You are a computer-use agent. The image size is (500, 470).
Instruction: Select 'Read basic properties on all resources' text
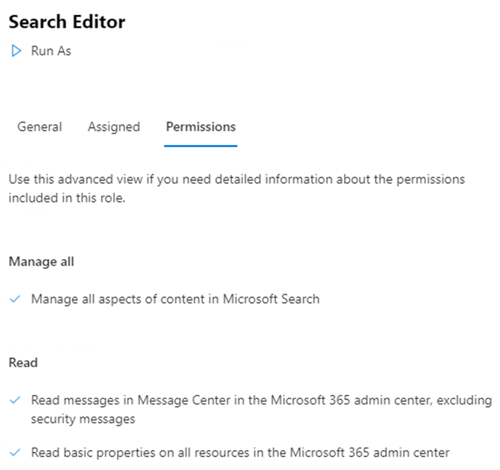pos(240,453)
